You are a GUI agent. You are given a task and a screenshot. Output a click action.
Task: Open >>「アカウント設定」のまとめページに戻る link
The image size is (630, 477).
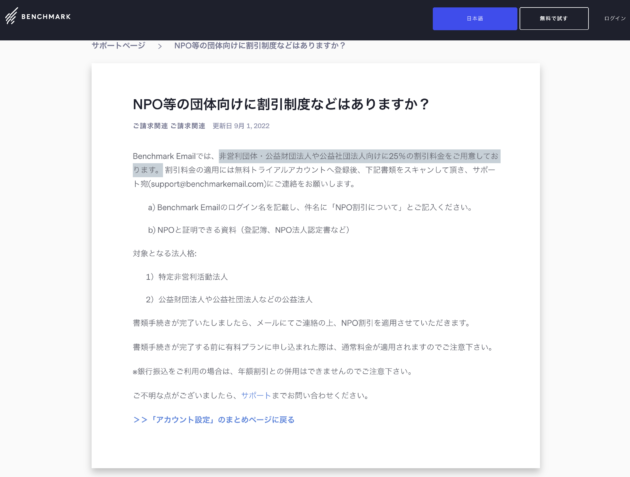pos(214,420)
